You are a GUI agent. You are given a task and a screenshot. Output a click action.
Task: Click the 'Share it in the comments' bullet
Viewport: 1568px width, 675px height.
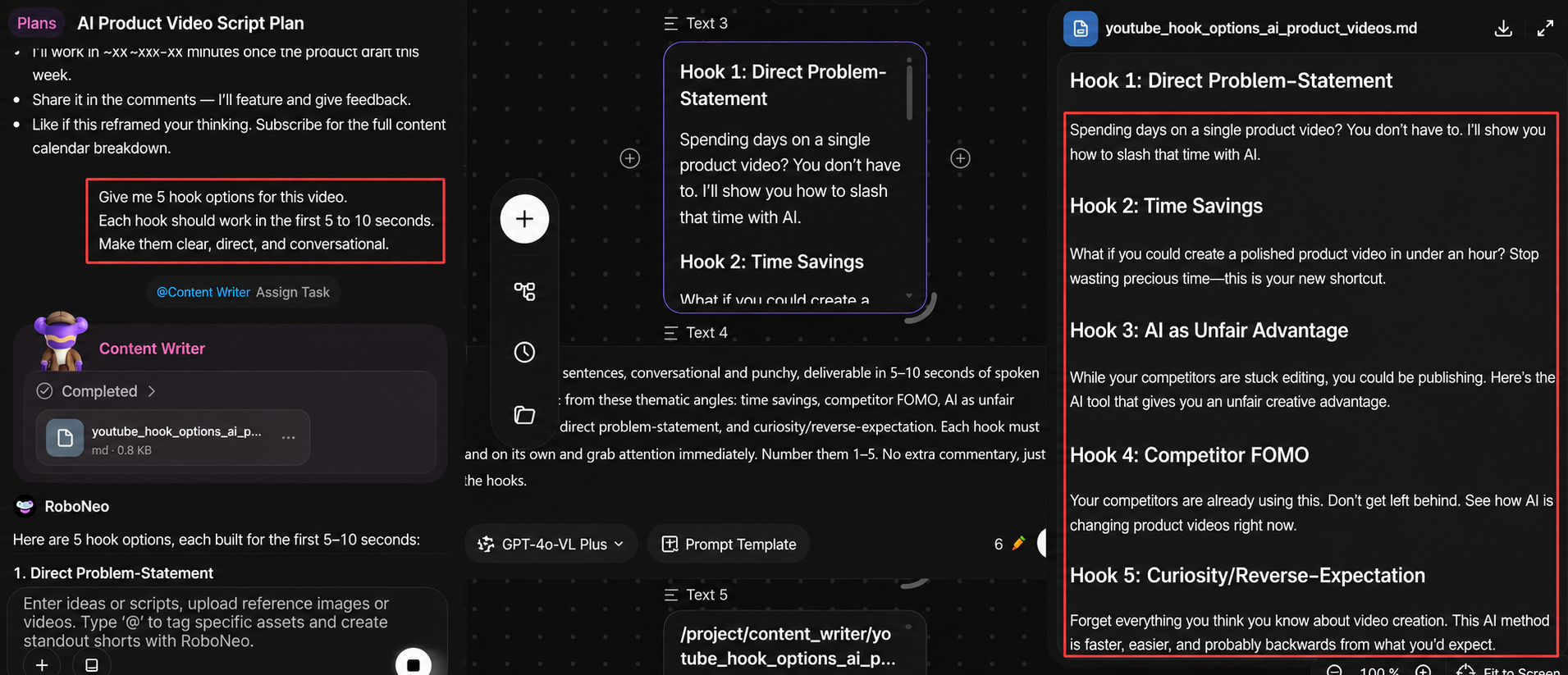pyautogui.click(x=222, y=100)
